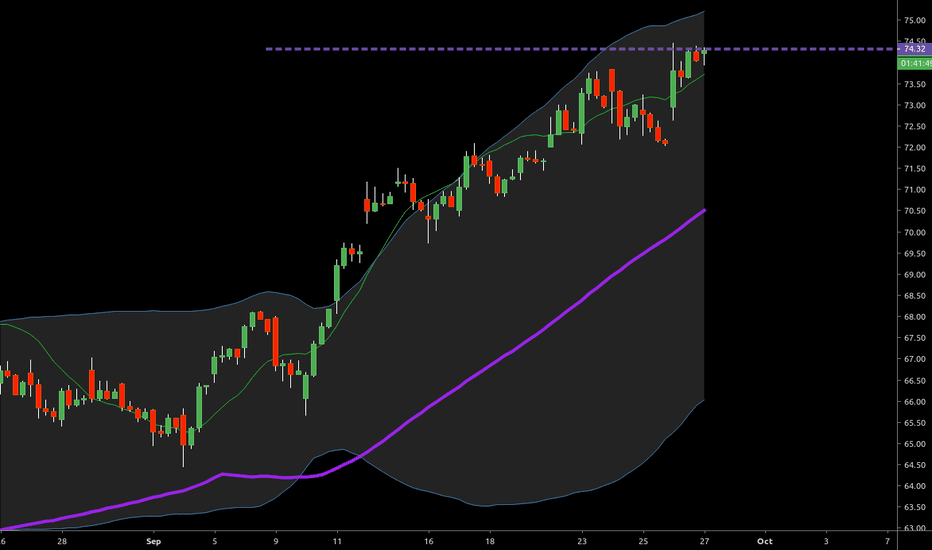
Task: Click the 67.00 price axis label
Action: (x=914, y=359)
